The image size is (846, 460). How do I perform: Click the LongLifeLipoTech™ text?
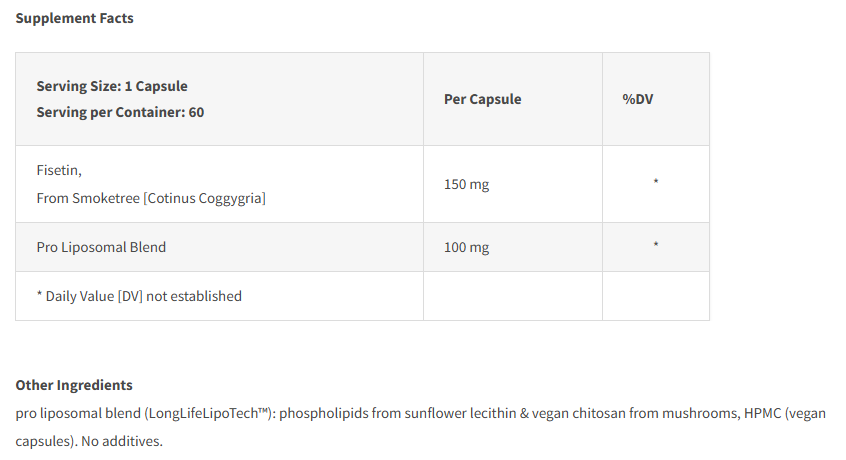(211, 413)
